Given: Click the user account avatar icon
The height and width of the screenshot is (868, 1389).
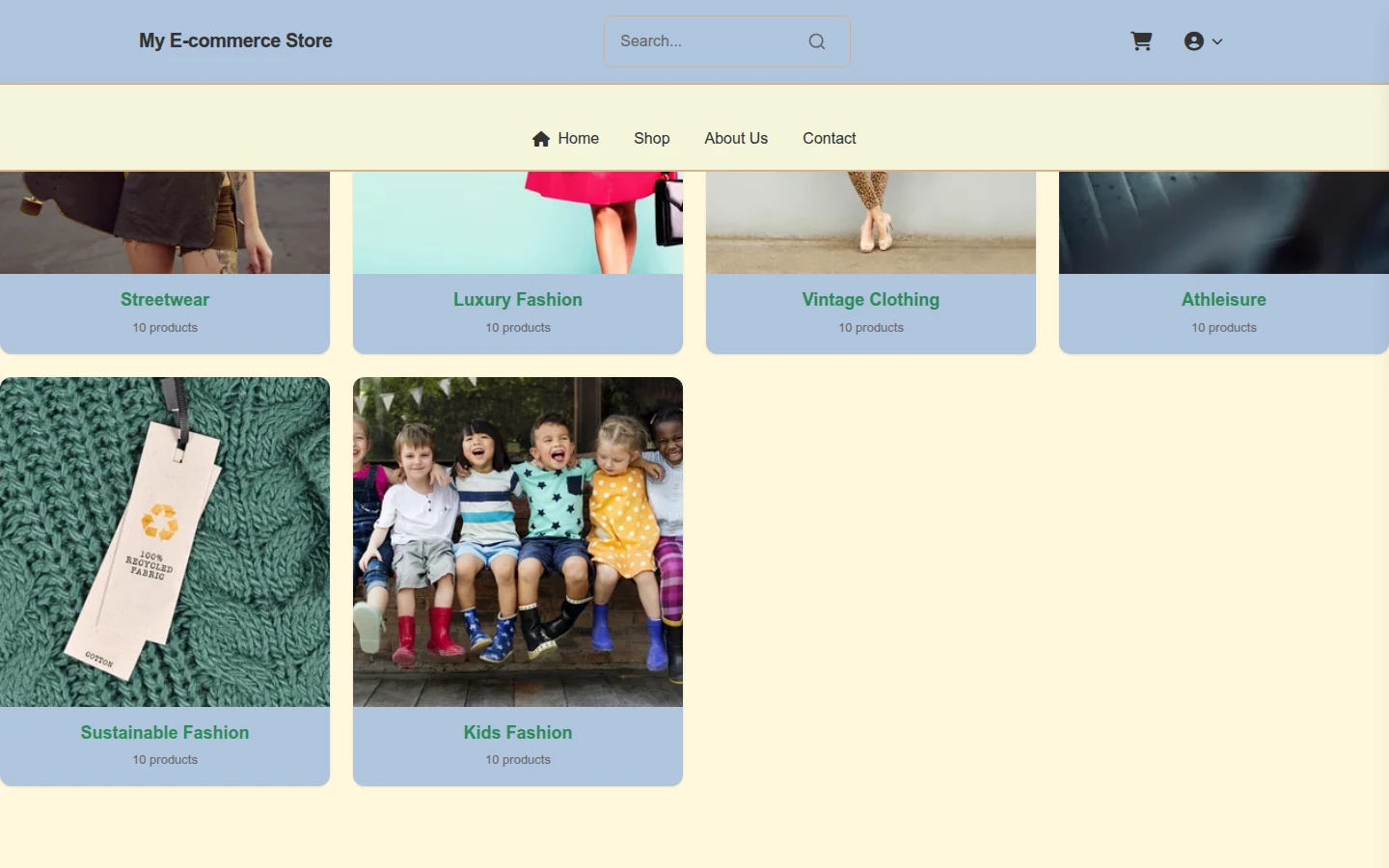Looking at the screenshot, I should click(x=1194, y=41).
